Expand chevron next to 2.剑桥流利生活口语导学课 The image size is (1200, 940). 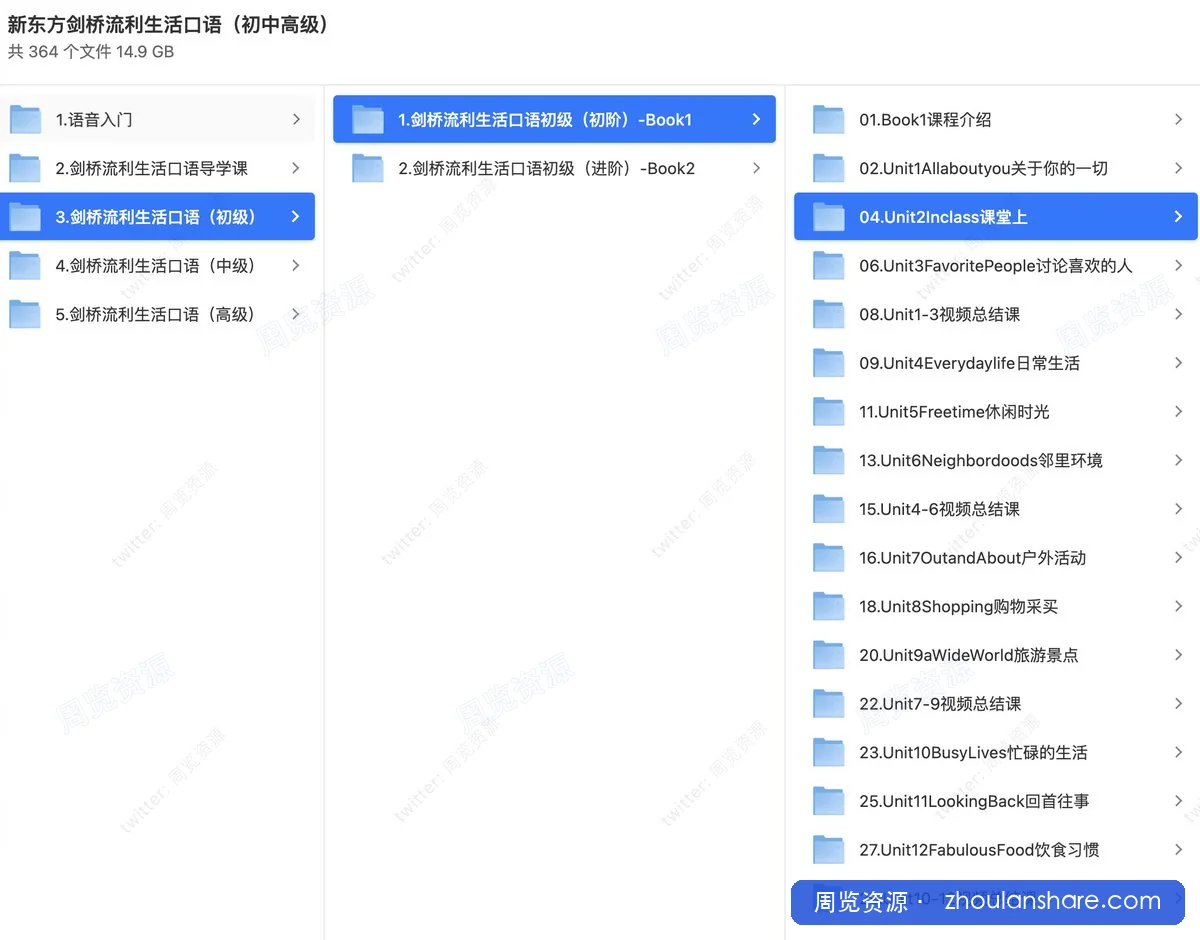click(296, 168)
